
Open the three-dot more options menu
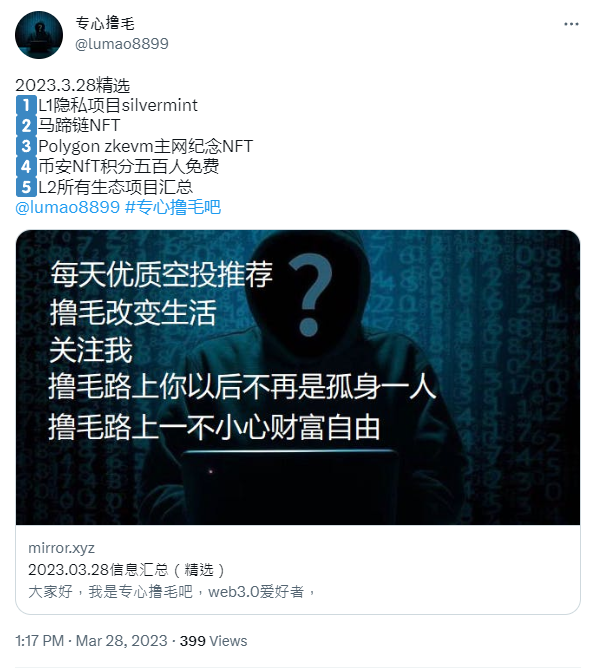[571, 24]
